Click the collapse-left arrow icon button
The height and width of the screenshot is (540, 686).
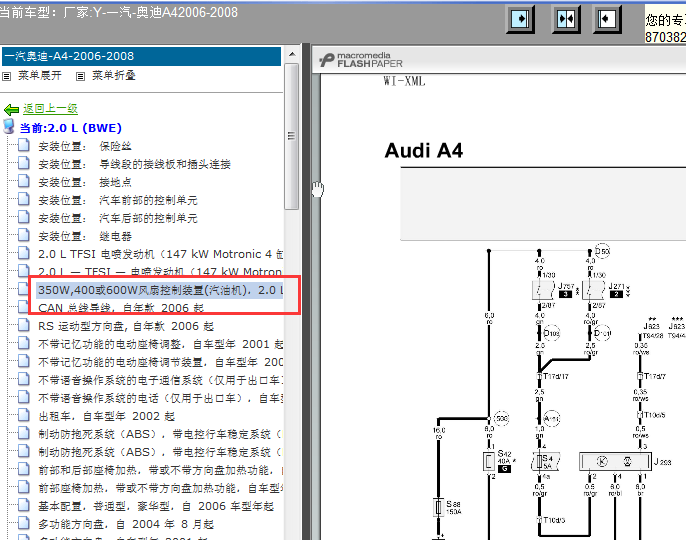coord(607,19)
